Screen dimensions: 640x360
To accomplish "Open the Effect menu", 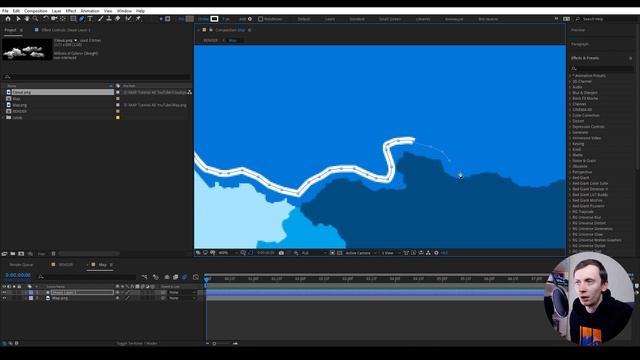I will [71, 11].
